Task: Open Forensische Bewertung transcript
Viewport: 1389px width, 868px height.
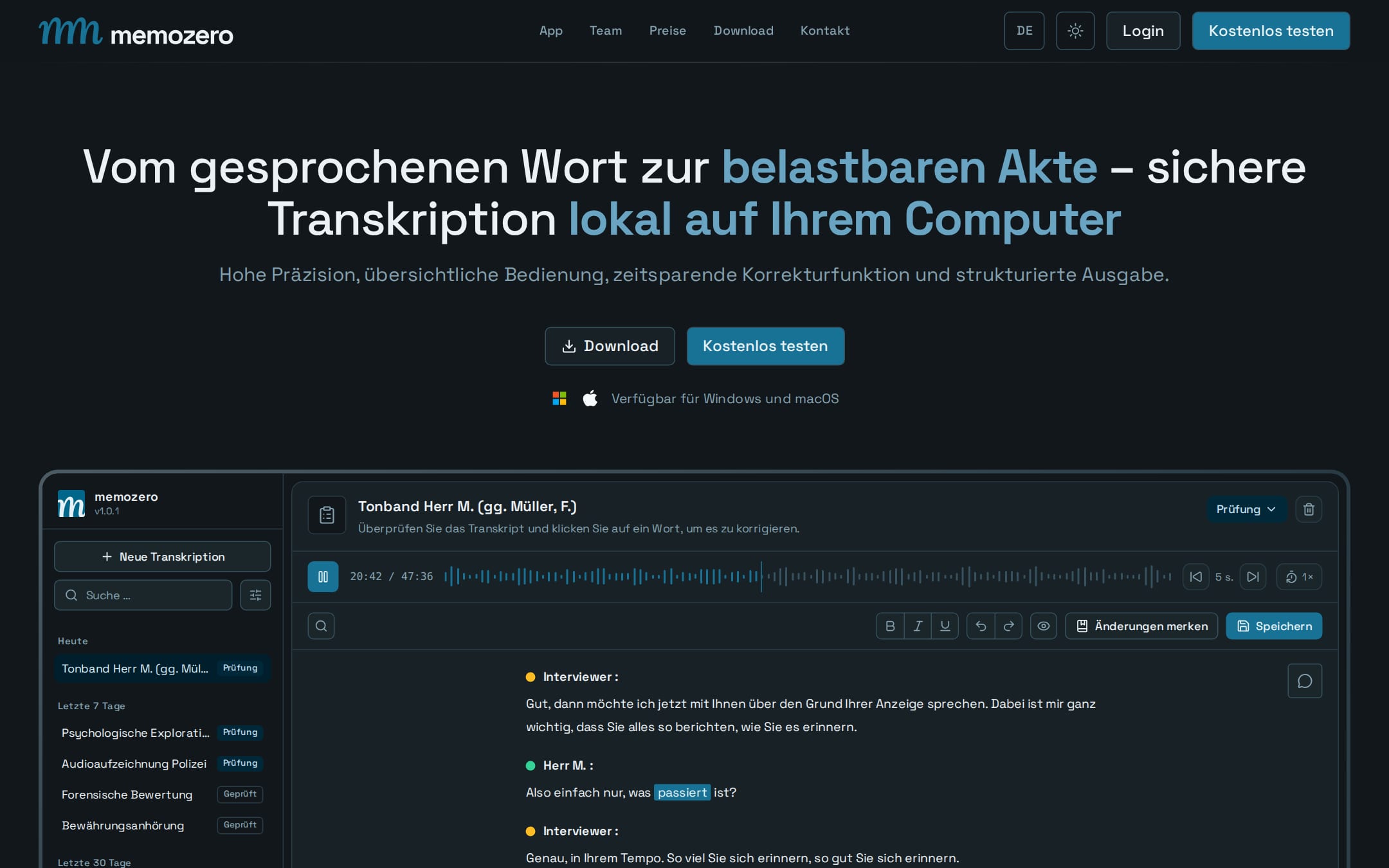Action: click(x=163, y=794)
